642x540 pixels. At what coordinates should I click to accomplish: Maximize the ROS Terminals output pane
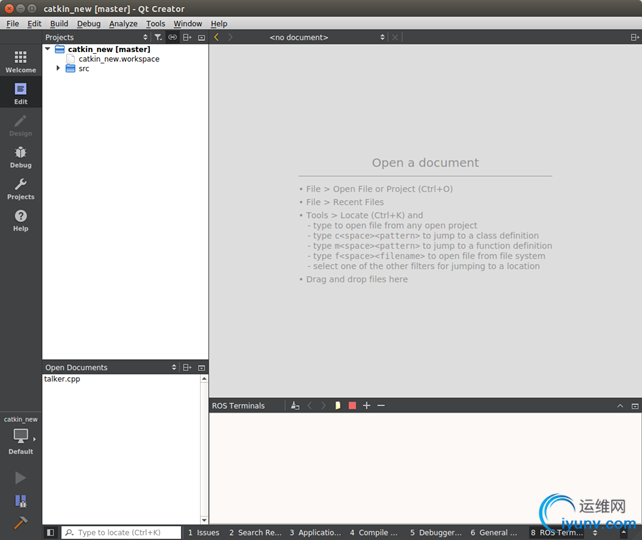635,406
